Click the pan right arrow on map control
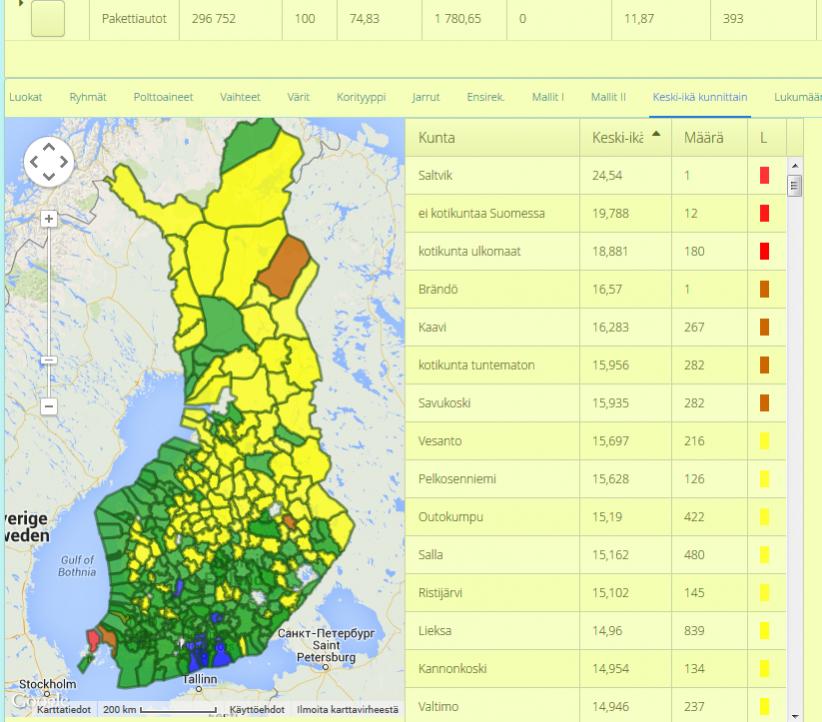Image resolution: width=822 pixels, height=722 pixels. click(x=63, y=162)
